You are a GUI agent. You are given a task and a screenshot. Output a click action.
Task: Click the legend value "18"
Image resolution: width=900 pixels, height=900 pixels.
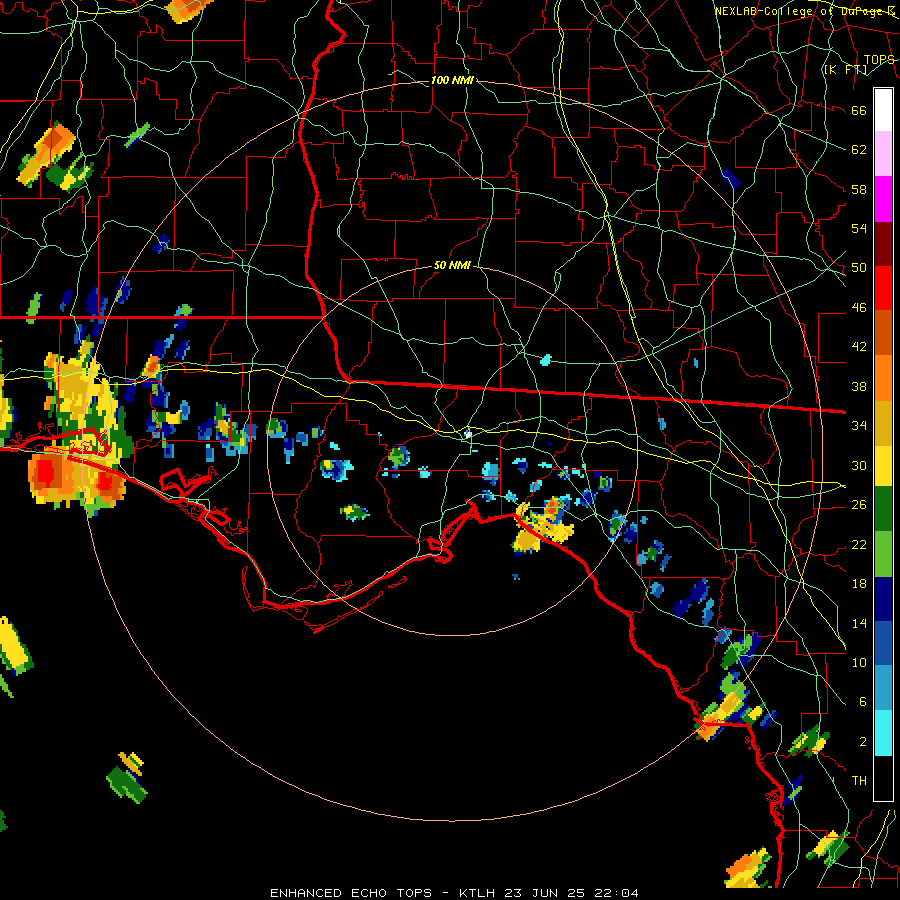(x=859, y=584)
